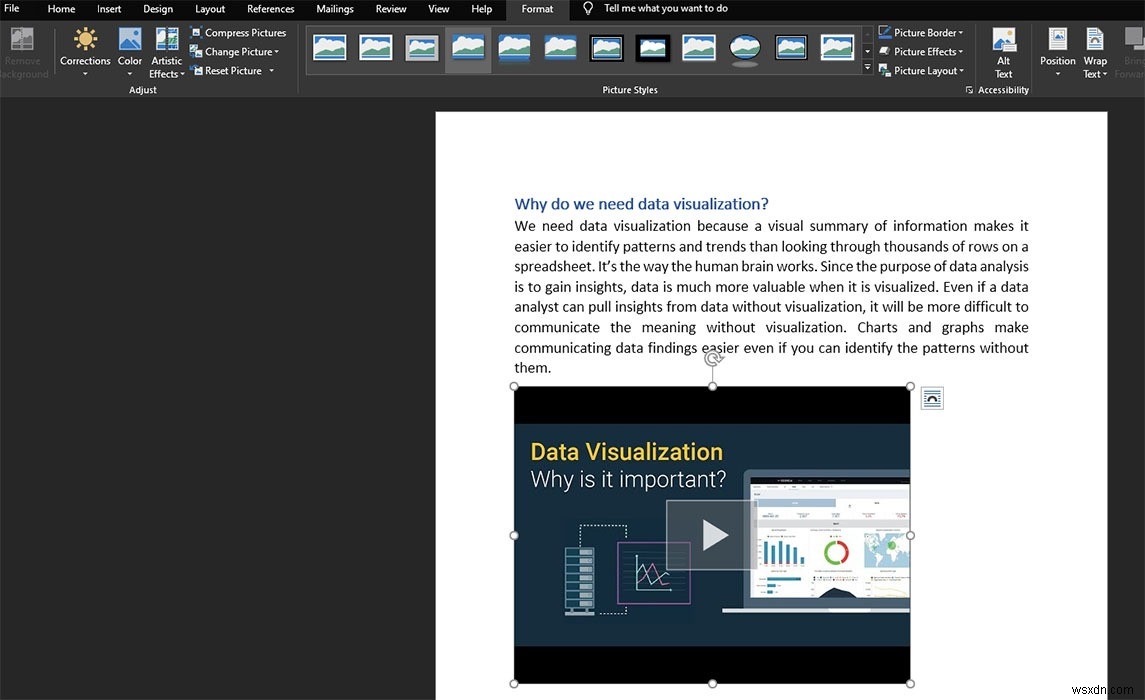The image size is (1145, 700).
Task: Apply the third picture style thumbnail
Action: 422,47
